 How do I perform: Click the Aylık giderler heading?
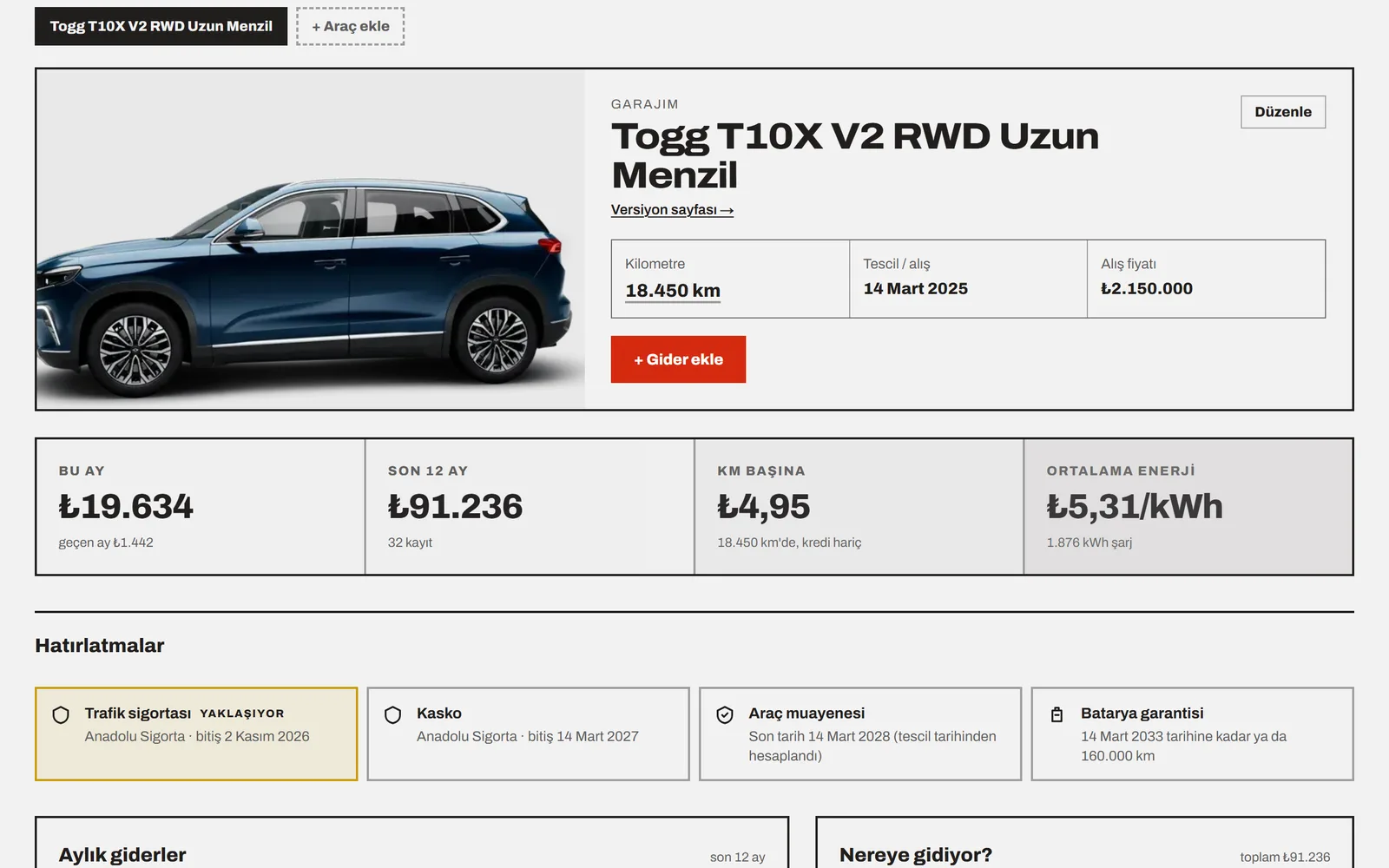click(122, 855)
